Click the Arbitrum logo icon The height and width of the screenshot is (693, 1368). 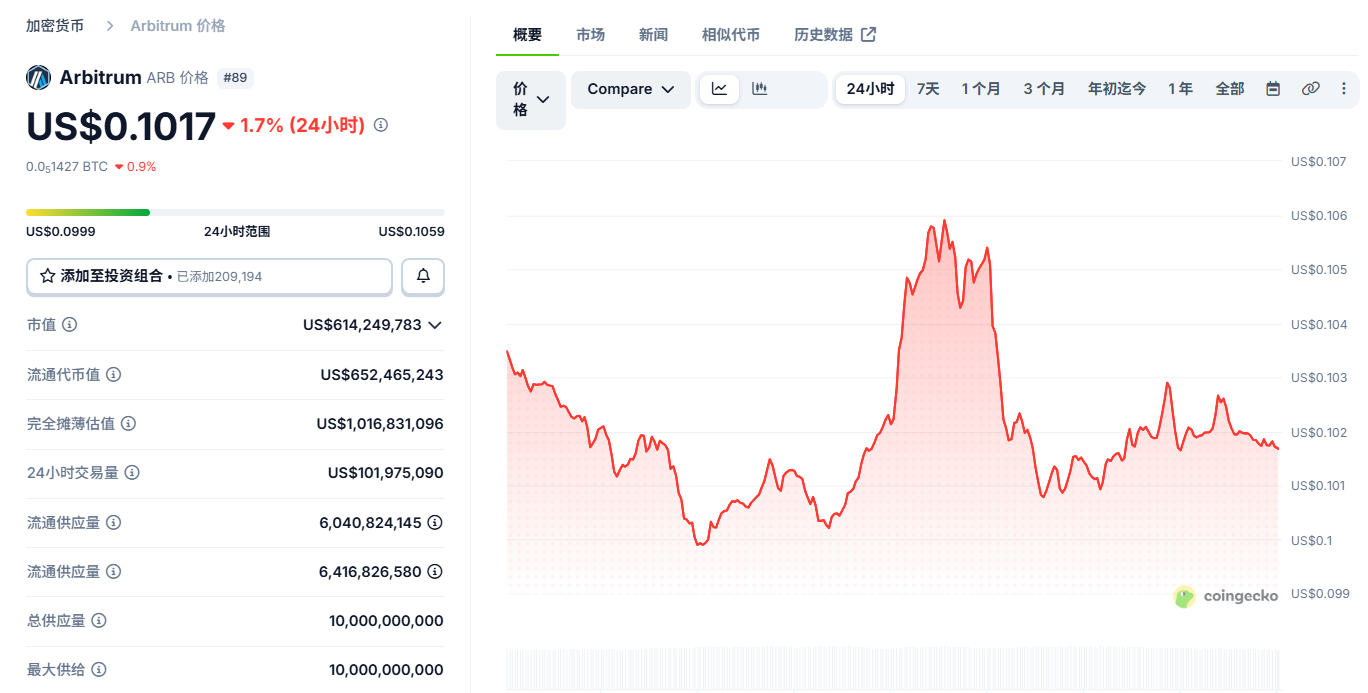point(39,78)
